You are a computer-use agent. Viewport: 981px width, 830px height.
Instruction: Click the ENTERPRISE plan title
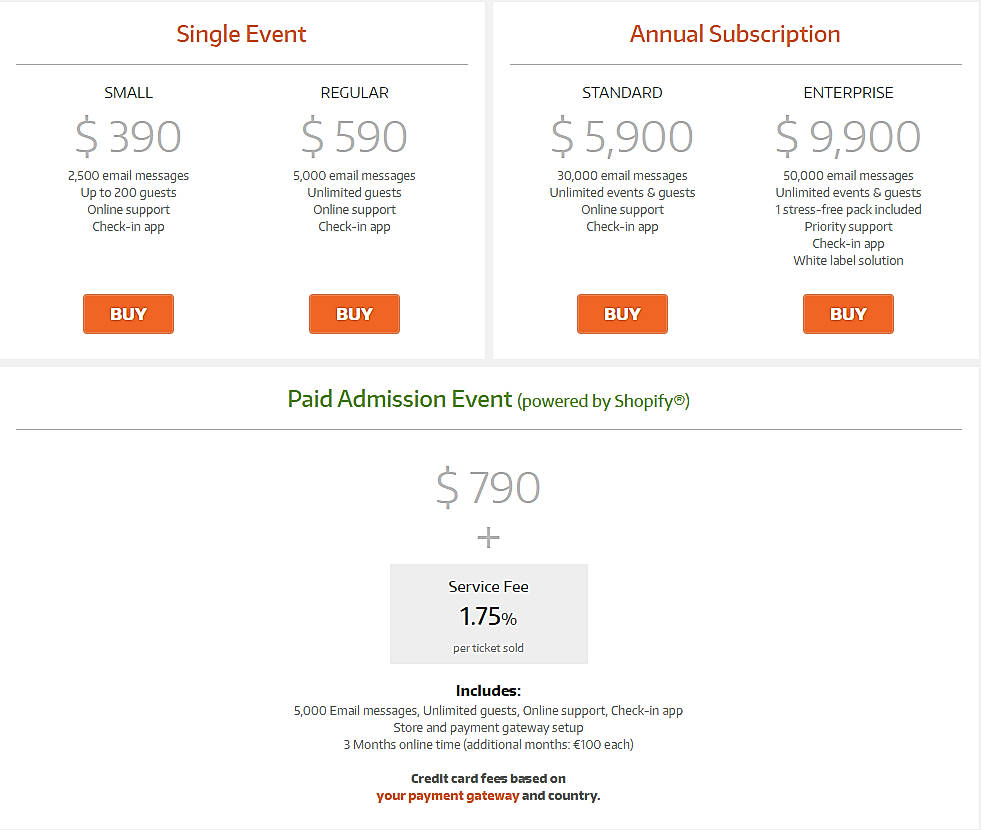[x=848, y=92]
